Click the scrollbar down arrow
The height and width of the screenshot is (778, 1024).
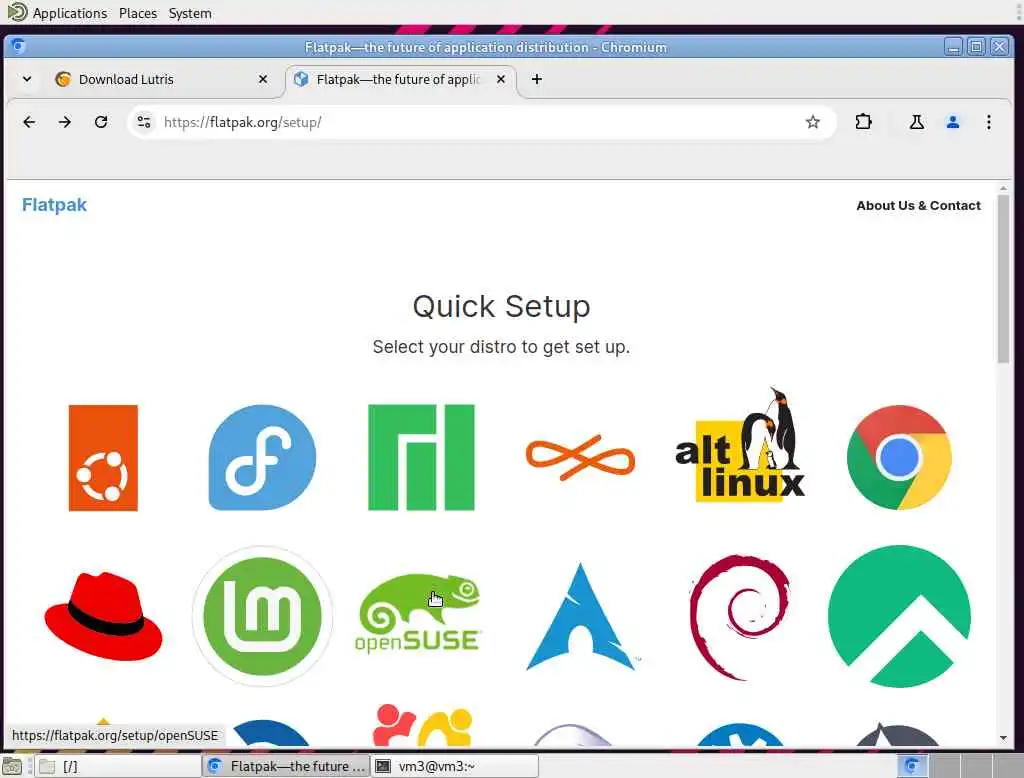tap(1003, 738)
